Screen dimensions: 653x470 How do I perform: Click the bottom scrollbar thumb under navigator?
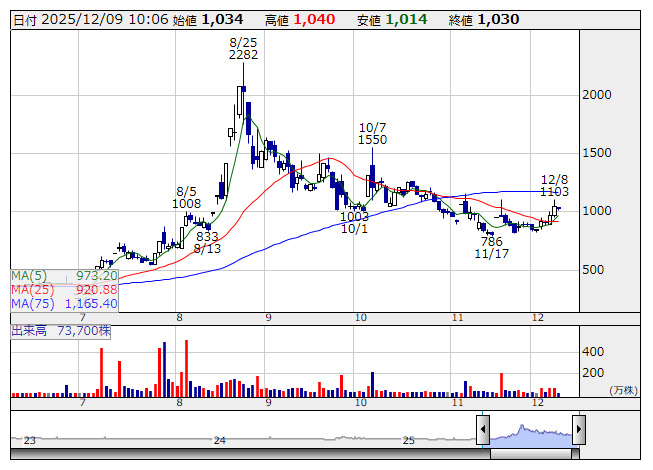click(530, 453)
